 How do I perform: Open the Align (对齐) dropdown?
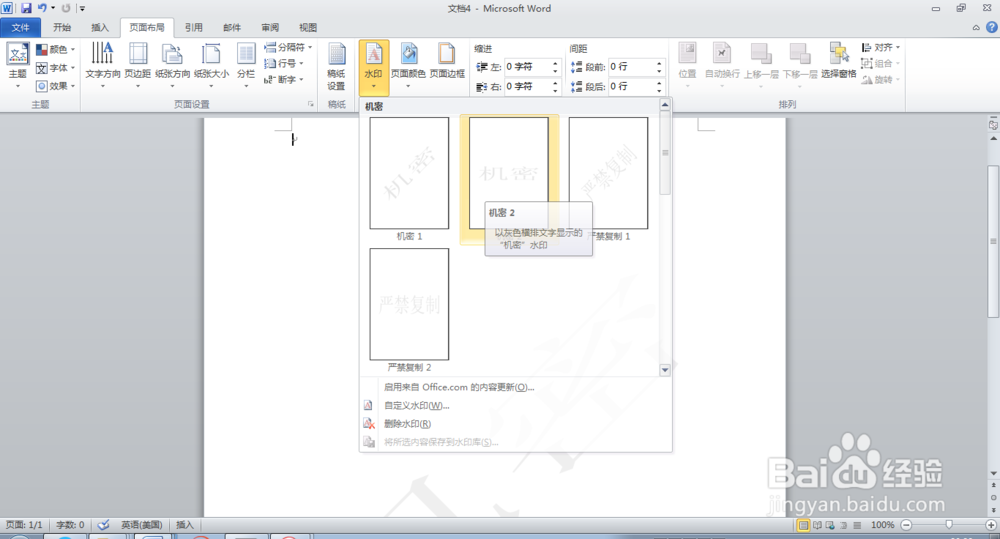tap(880, 47)
